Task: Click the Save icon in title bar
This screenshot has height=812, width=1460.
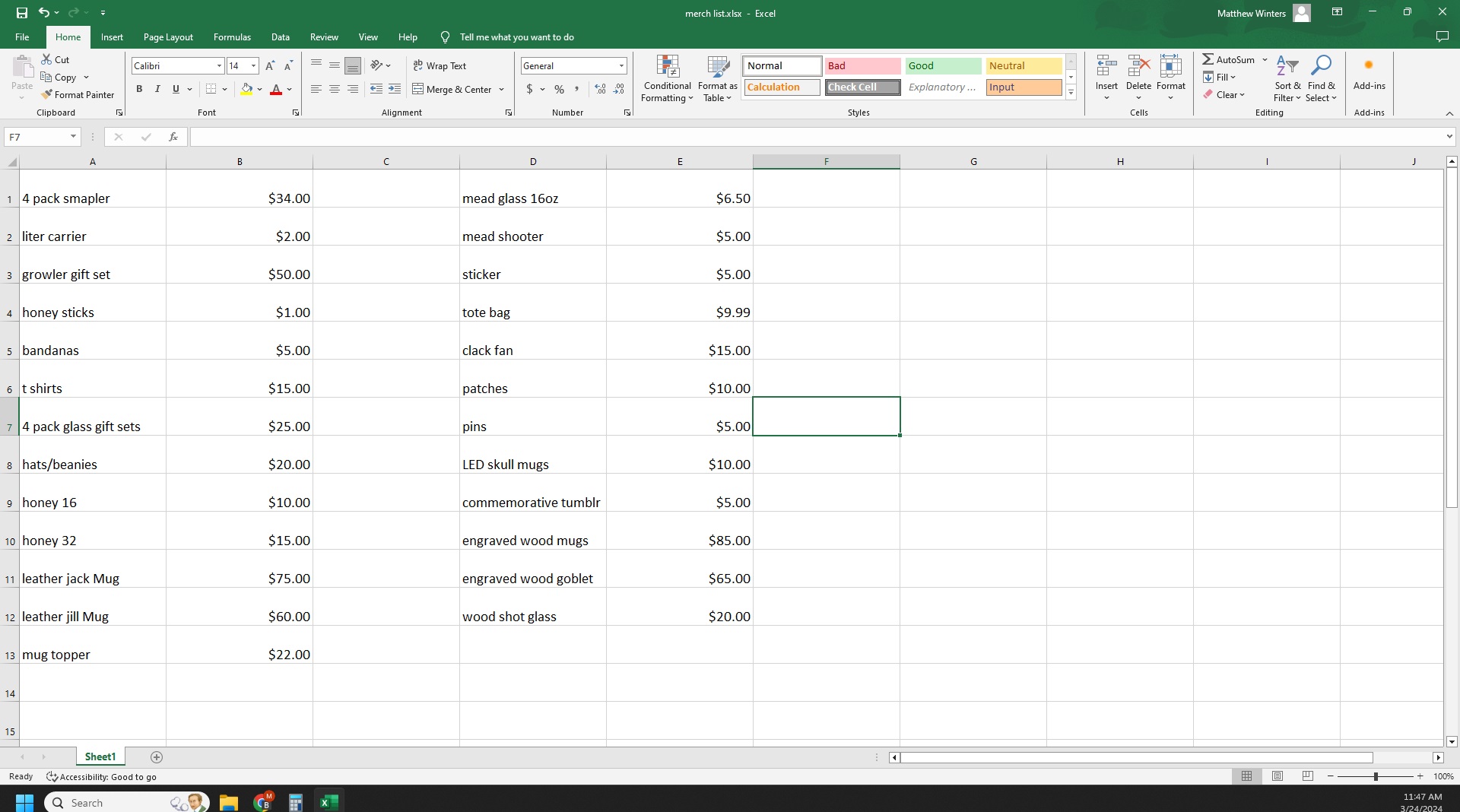Action: point(22,13)
